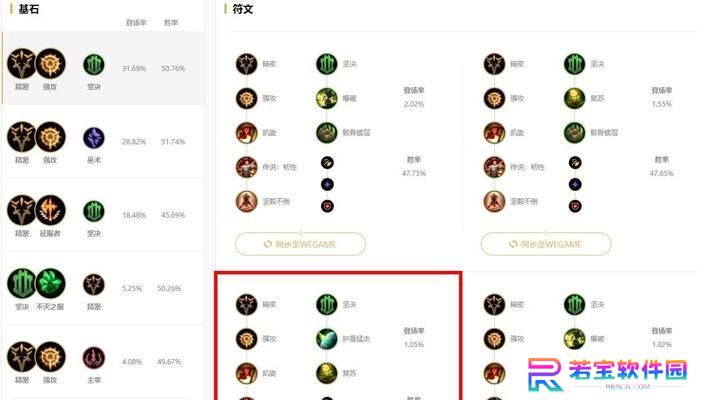708x400 pixels.
Task: Select the keystone row with 5.25% pick rate
Action: 103,288
